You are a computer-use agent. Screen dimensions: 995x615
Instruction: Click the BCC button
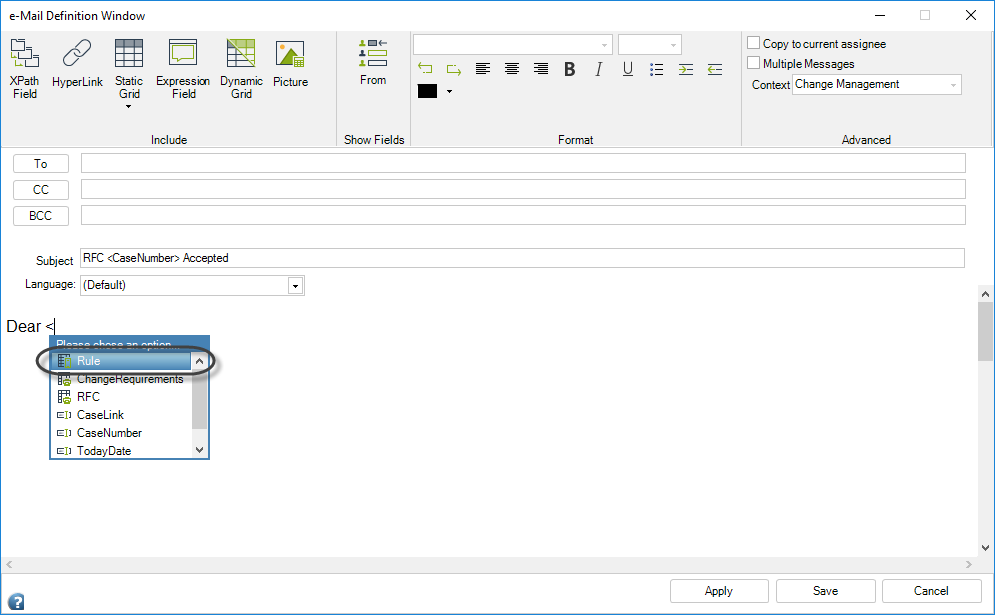pyautogui.click(x=41, y=216)
